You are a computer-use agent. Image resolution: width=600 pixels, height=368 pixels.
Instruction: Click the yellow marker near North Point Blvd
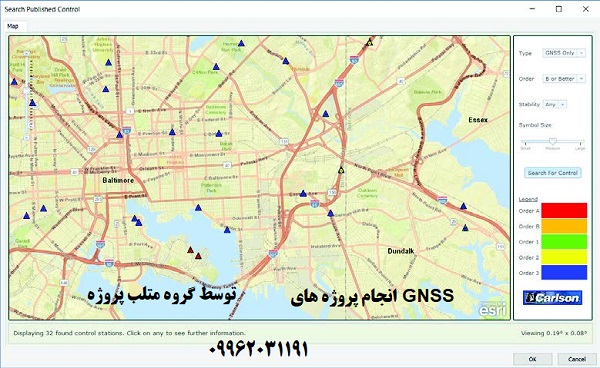pos(341,171)
